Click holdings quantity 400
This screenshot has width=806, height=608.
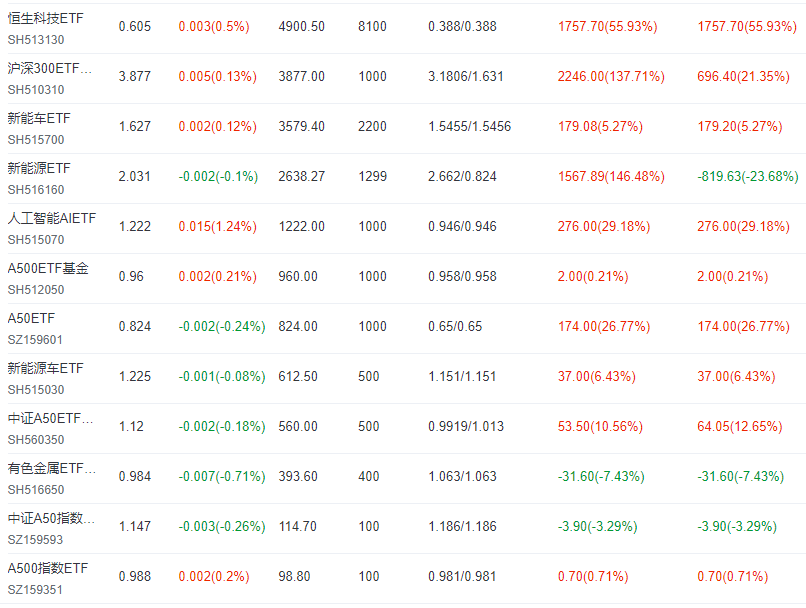click(x=369, y=476)
